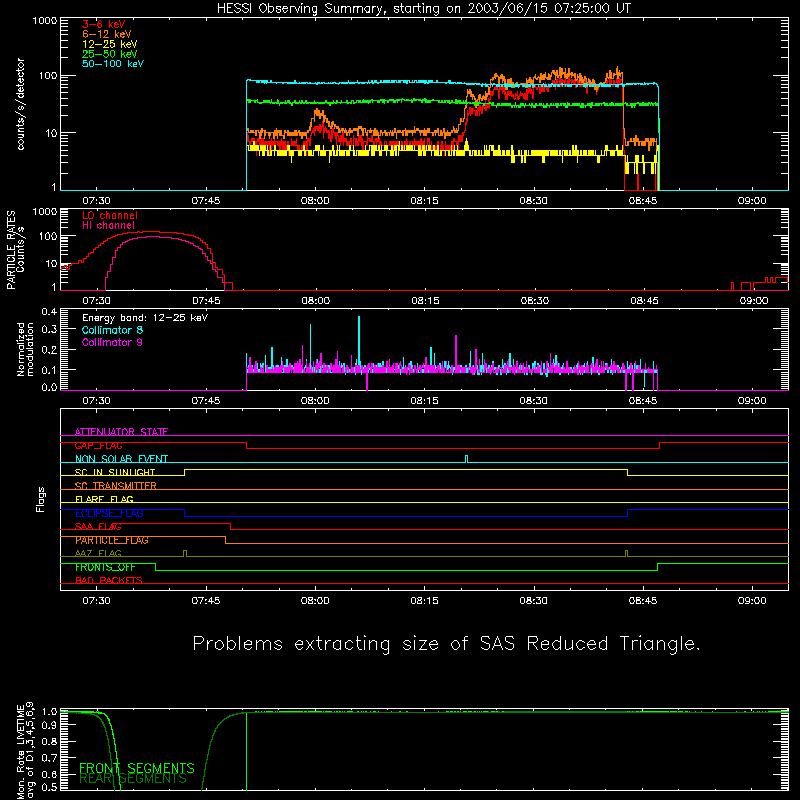Select the red 3-6 keV legend entry

pyautogui.click(x=104, y=24)
